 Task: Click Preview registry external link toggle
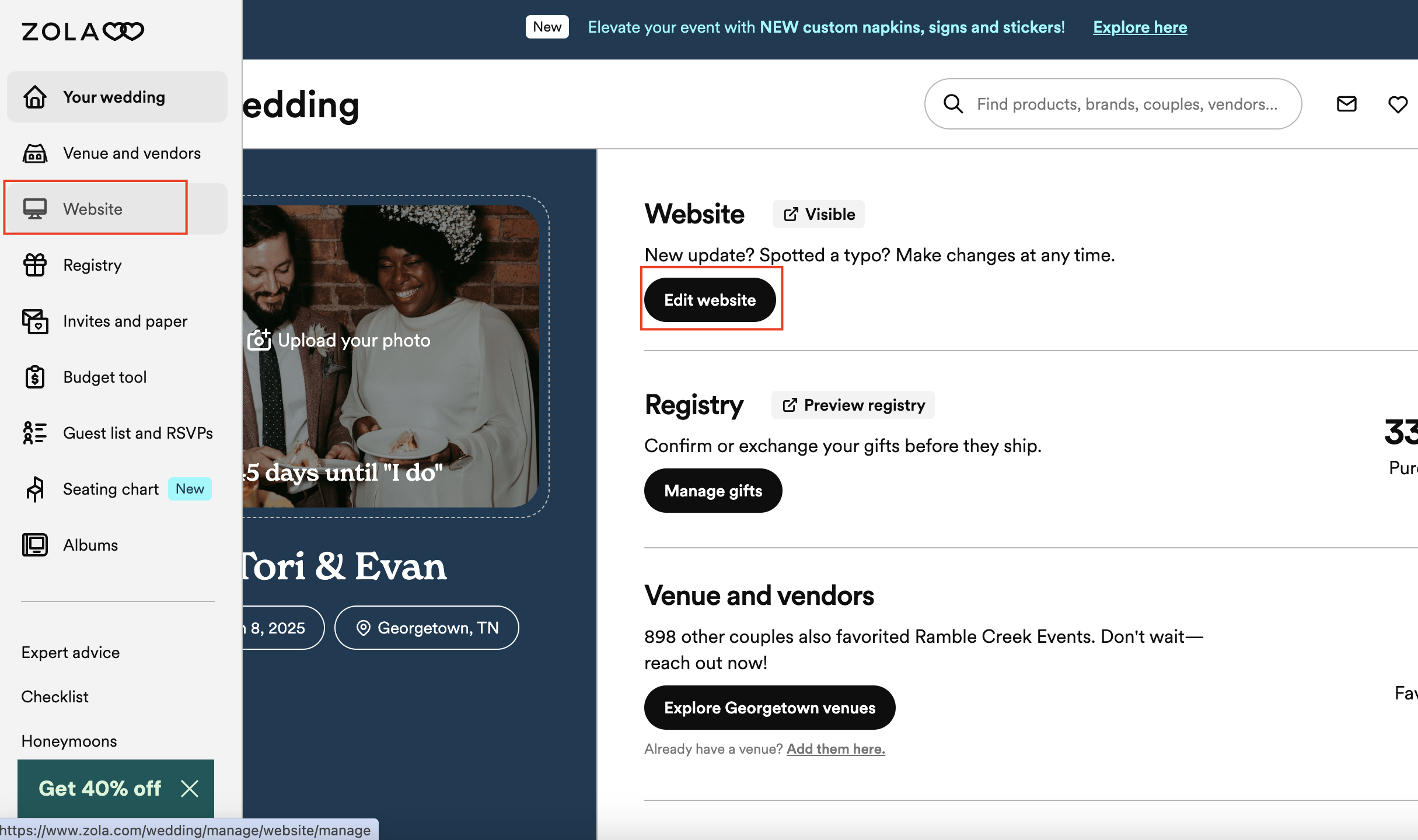point(852,404)
